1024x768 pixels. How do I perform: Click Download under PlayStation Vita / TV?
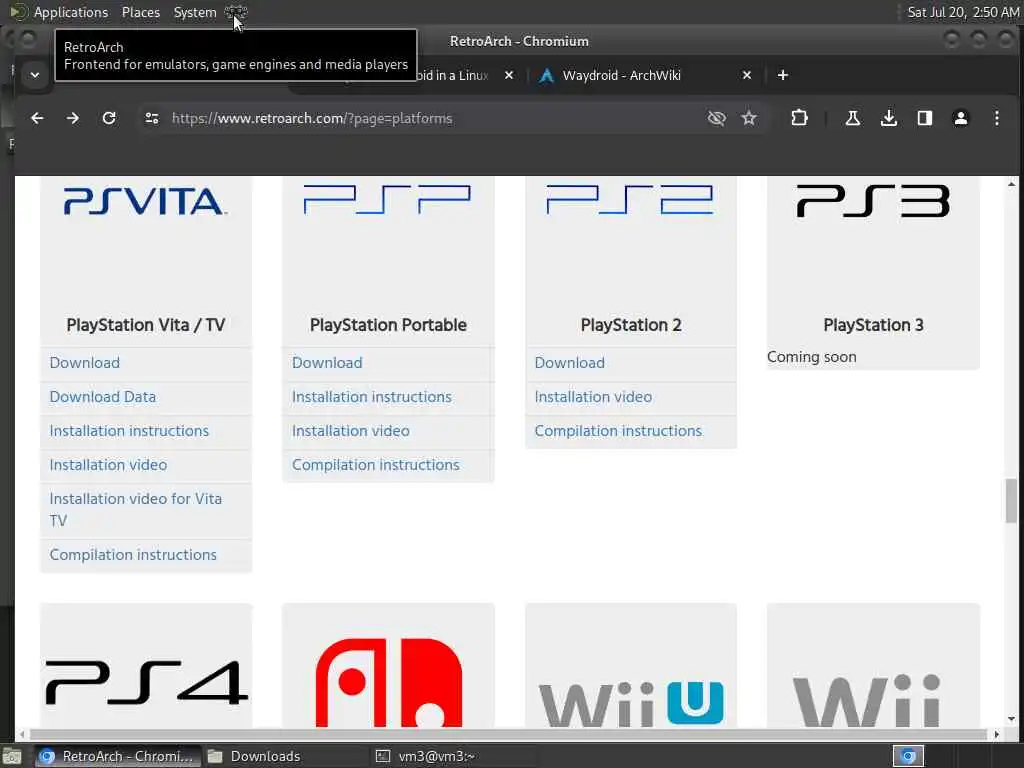85,363
